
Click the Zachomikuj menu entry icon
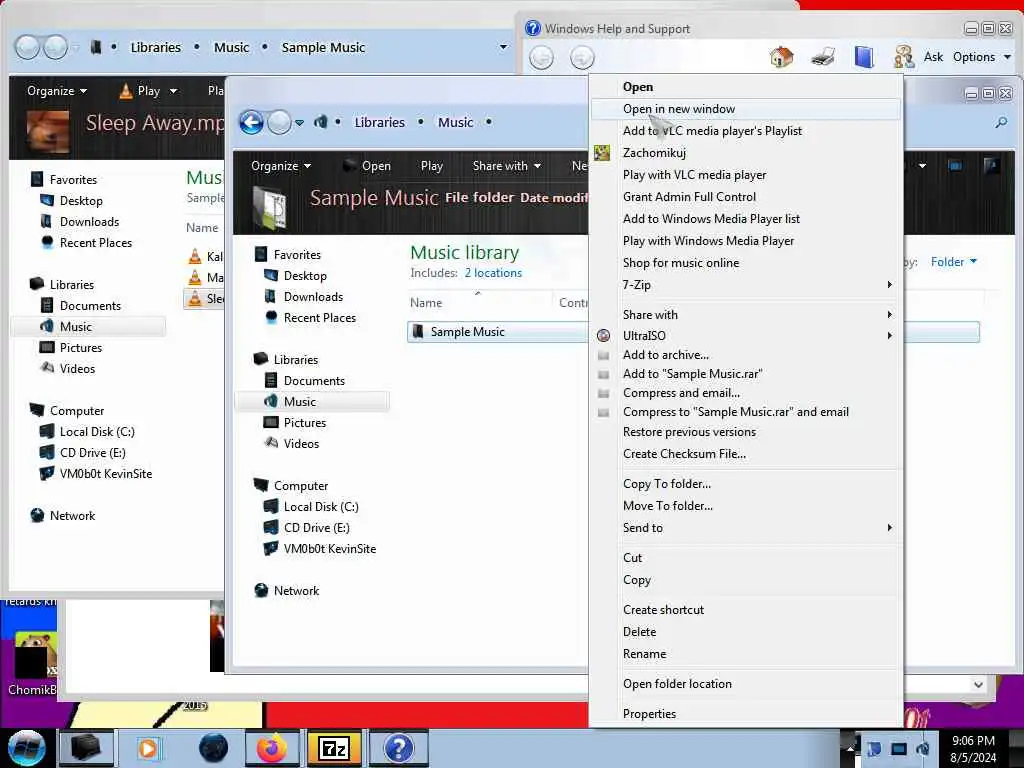601,153
